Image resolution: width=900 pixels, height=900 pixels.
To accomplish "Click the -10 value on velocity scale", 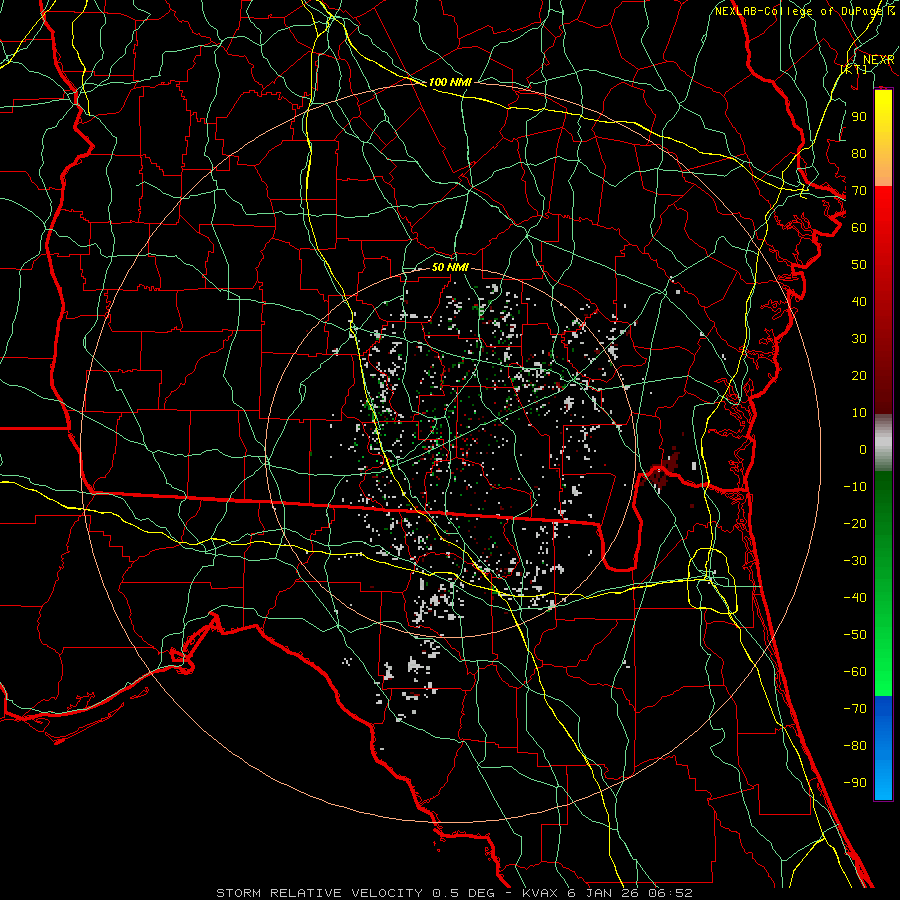I will [x=855, y=487].
